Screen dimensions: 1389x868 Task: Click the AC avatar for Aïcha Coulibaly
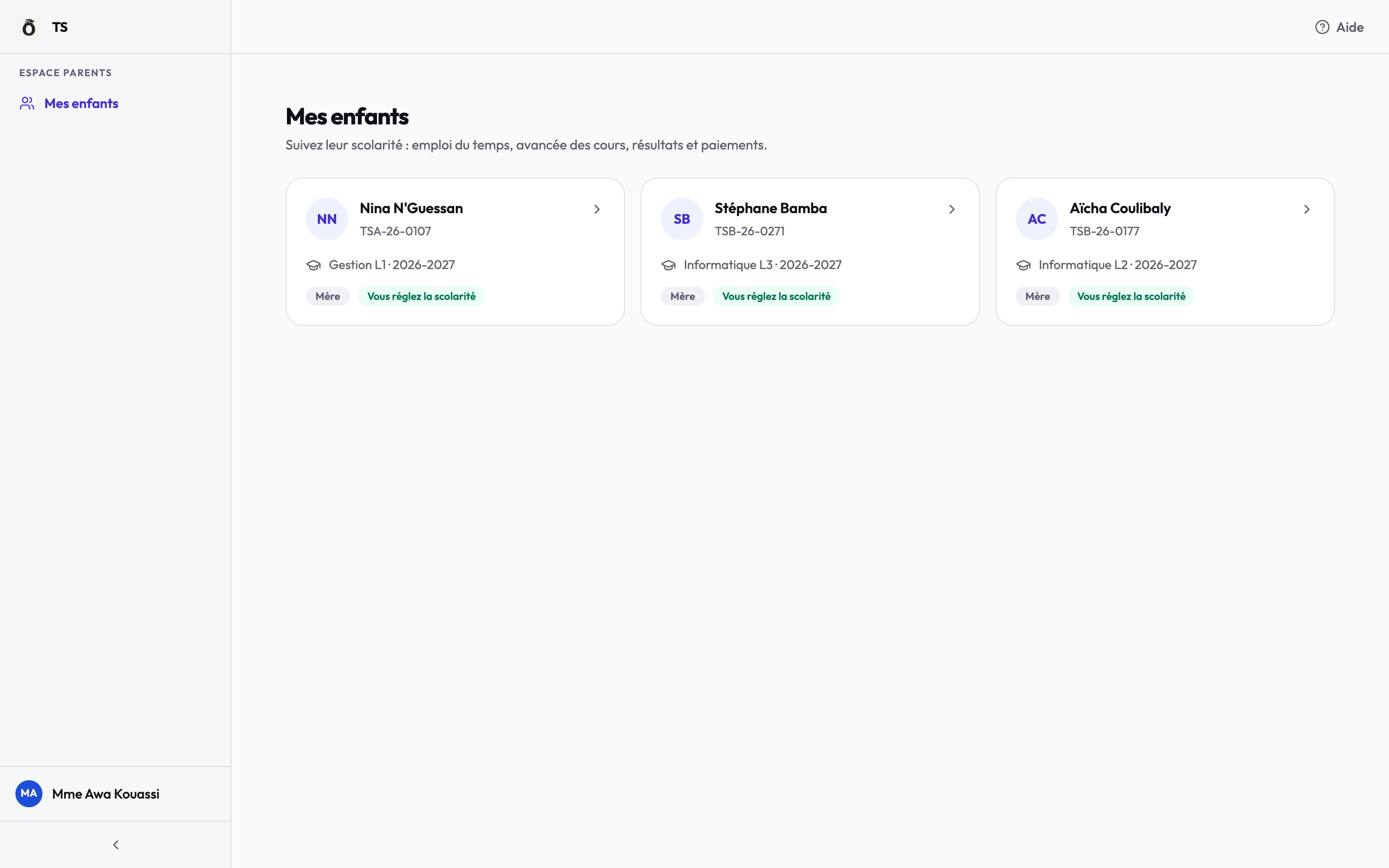tap(1036, 219)
